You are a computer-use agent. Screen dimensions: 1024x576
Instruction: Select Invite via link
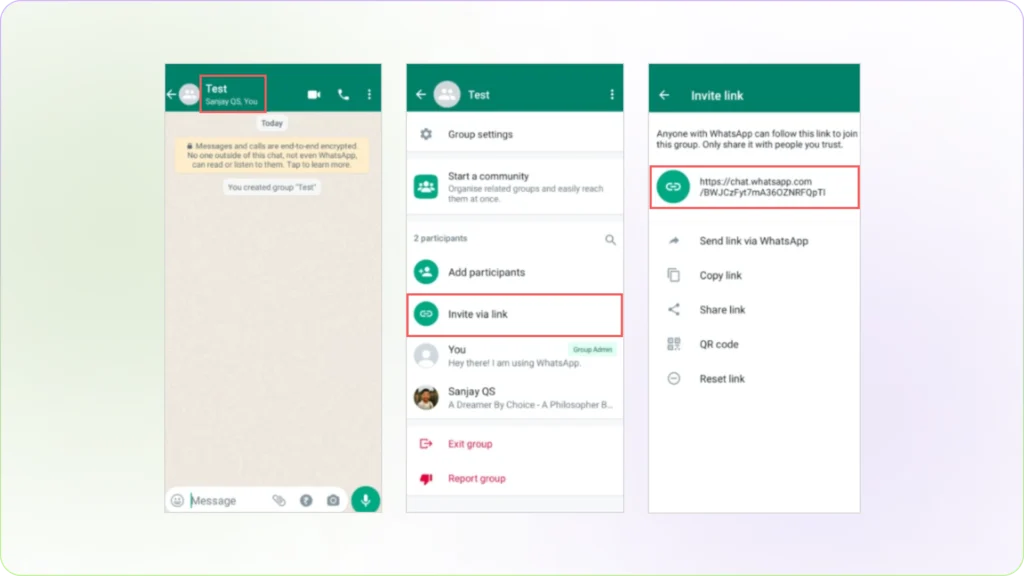(515, 315)
